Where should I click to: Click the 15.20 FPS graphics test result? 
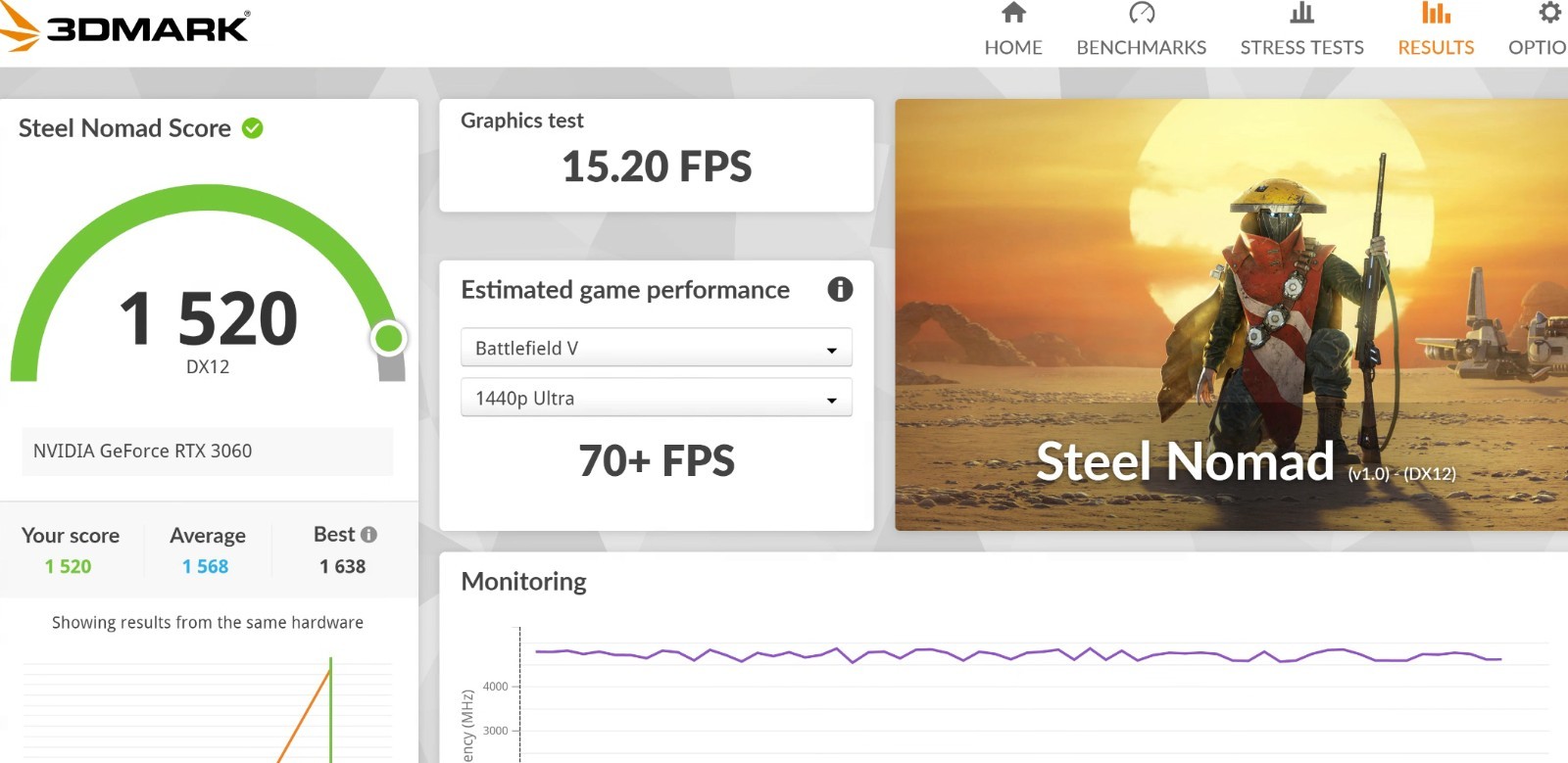click(657, 167)
